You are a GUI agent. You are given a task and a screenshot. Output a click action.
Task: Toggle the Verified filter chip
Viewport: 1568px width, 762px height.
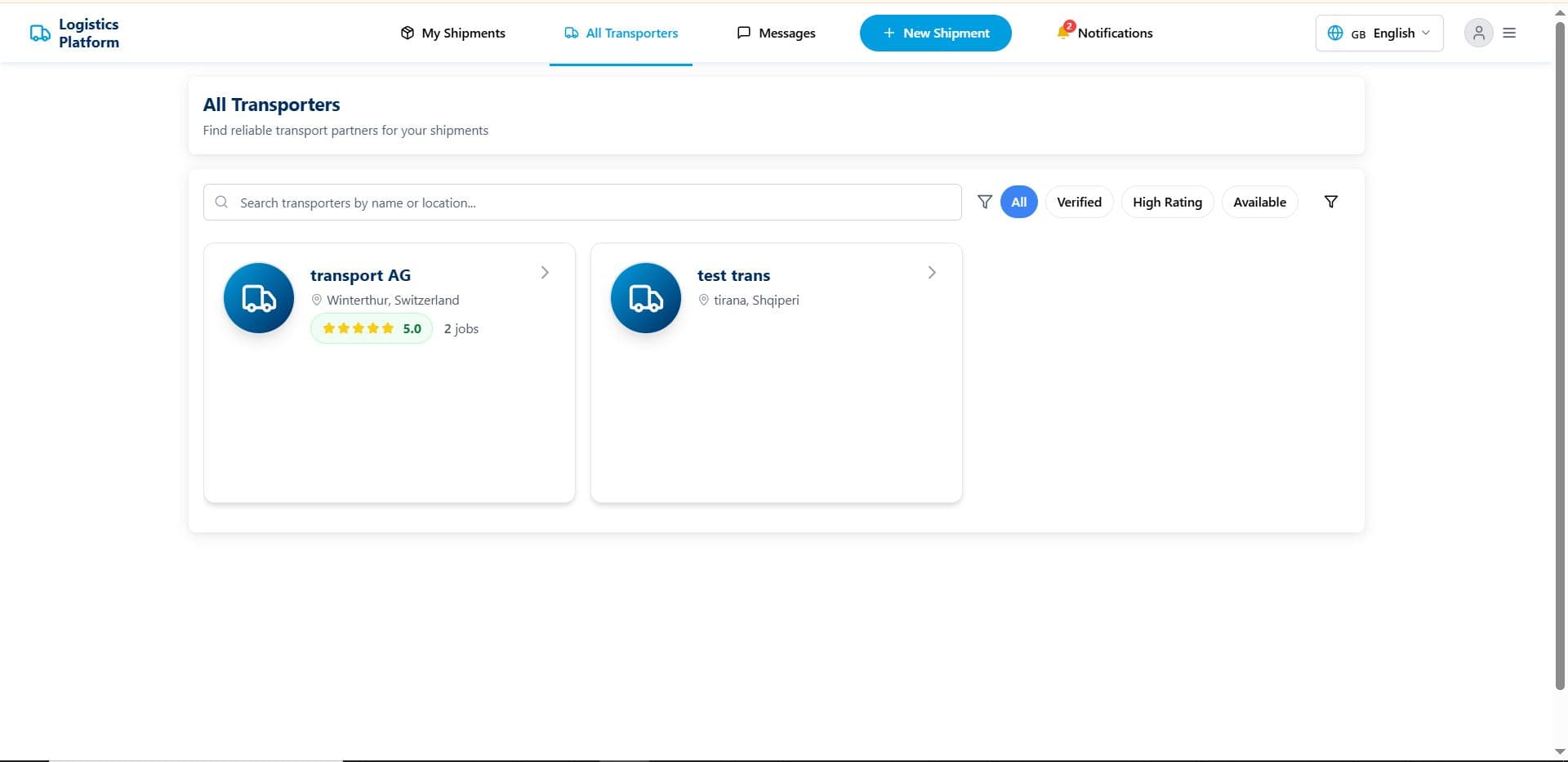(x=1079, y=202)
